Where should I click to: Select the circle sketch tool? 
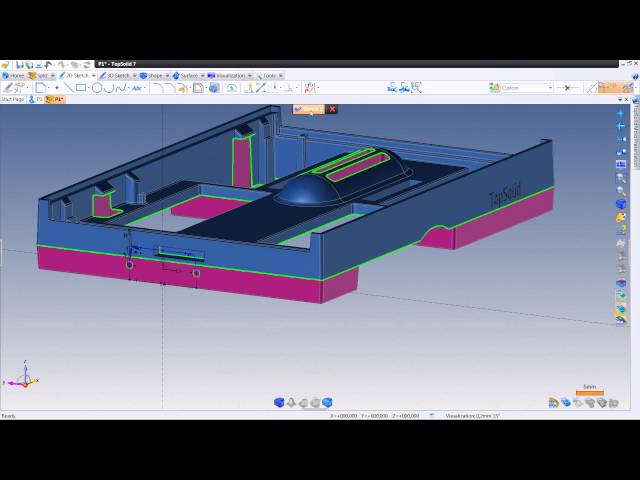click(x=97, y=88)
